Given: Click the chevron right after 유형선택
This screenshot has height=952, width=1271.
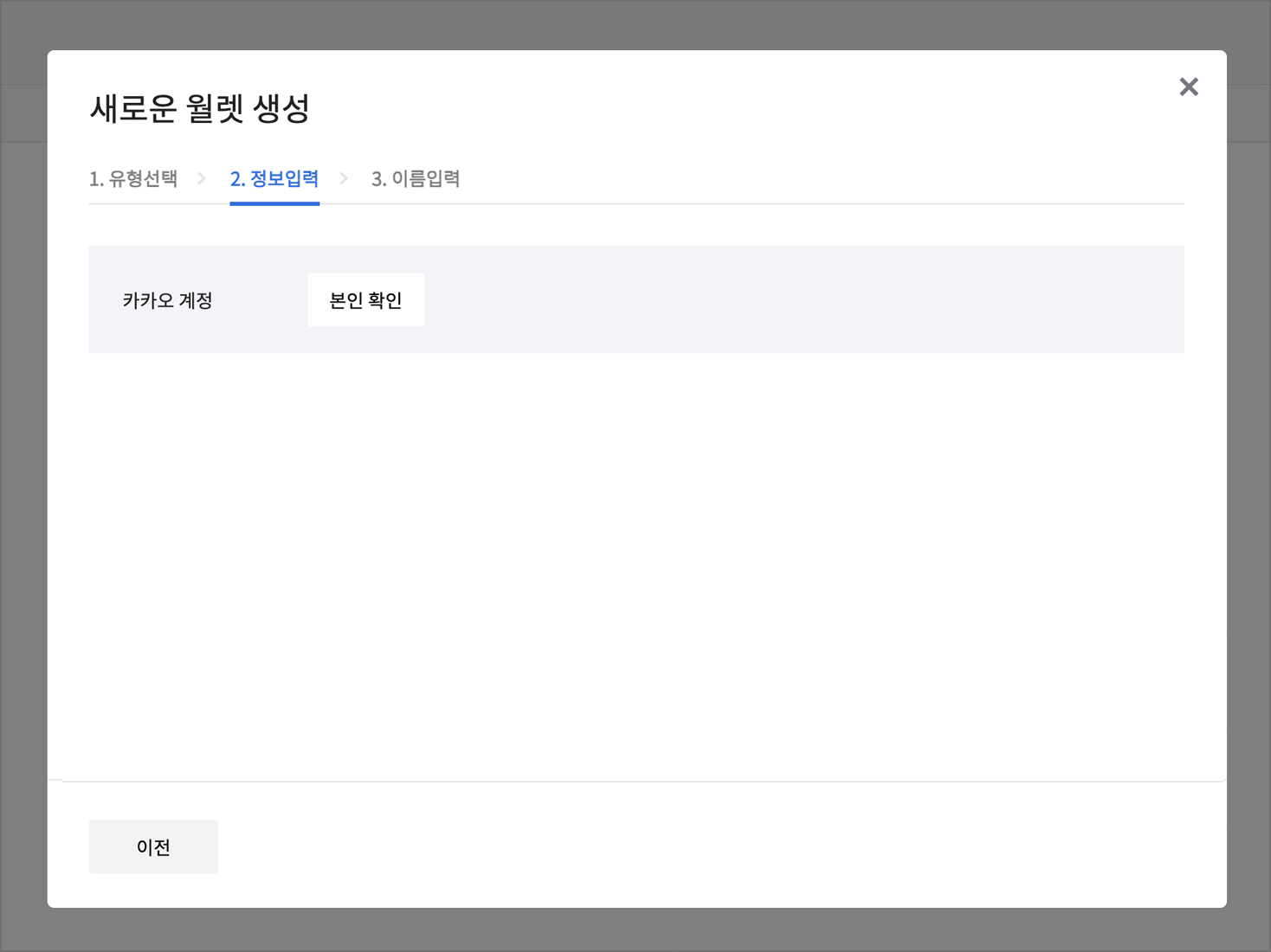Looking at the screenshot, I should [202, 178].
